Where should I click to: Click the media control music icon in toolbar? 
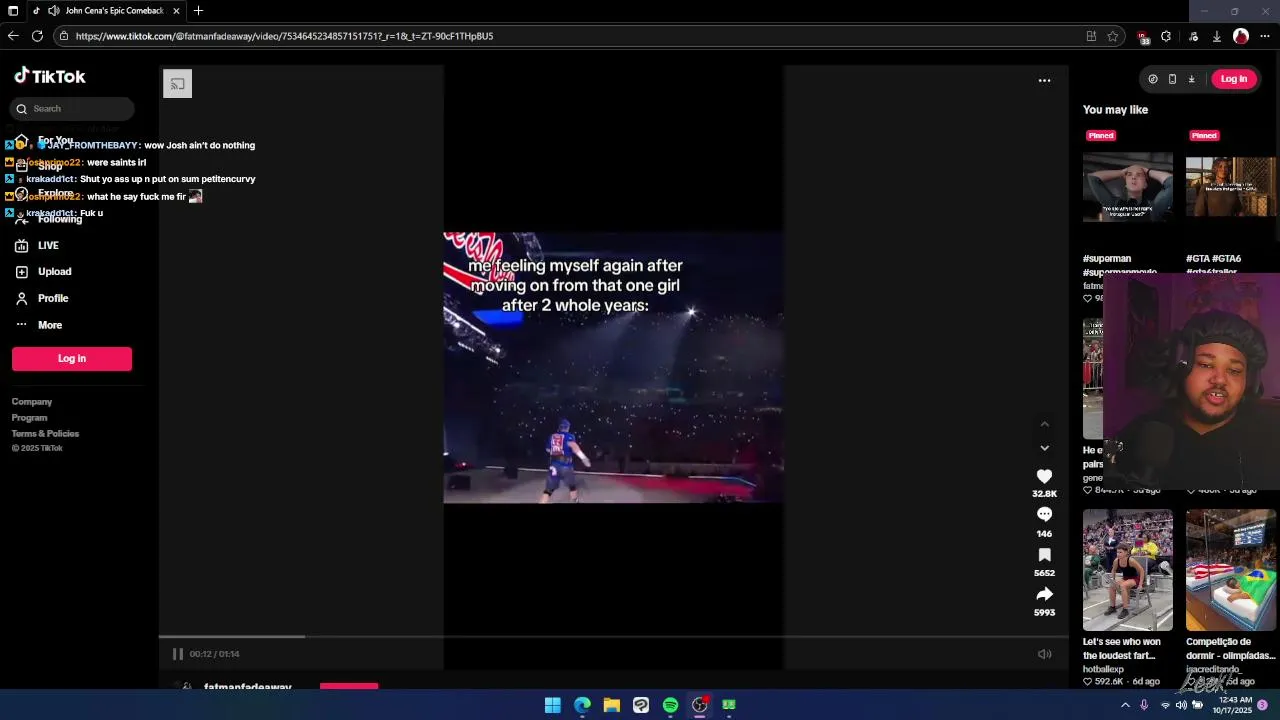(x=1193, y=36)
